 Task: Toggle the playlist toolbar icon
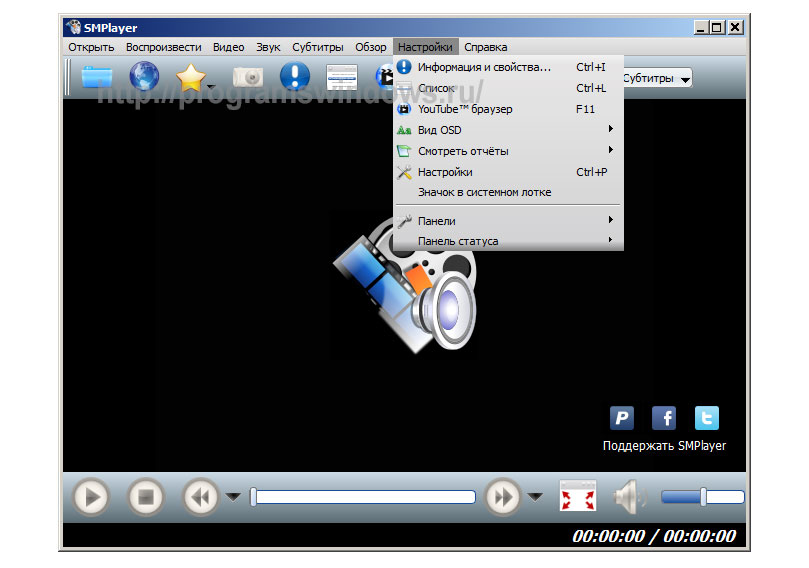342,77
